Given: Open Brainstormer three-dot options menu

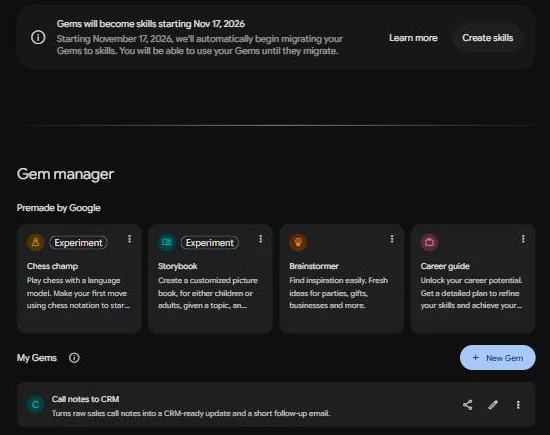Looking at the screenshot, I should (392, 239).
